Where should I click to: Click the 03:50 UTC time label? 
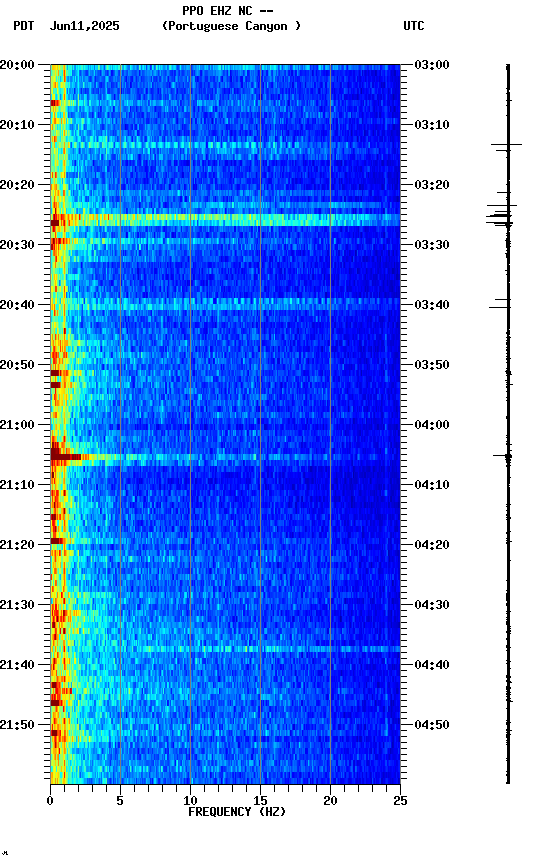[432, 365]
